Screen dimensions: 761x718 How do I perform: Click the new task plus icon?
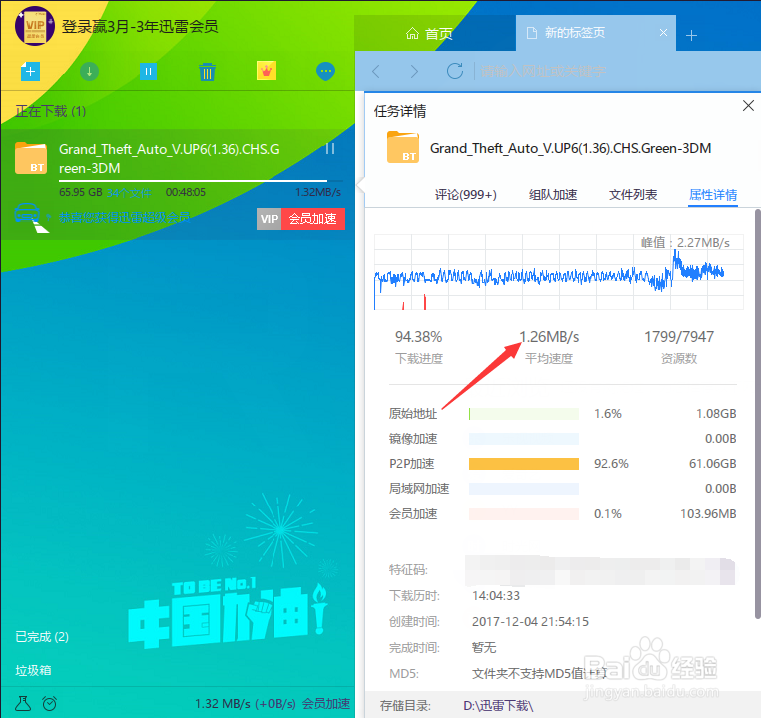point(30,72)
